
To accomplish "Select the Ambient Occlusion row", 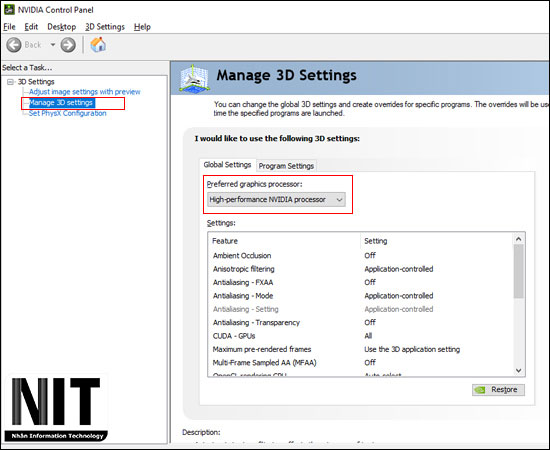I will pyautogui.click(x=361, y=255).
